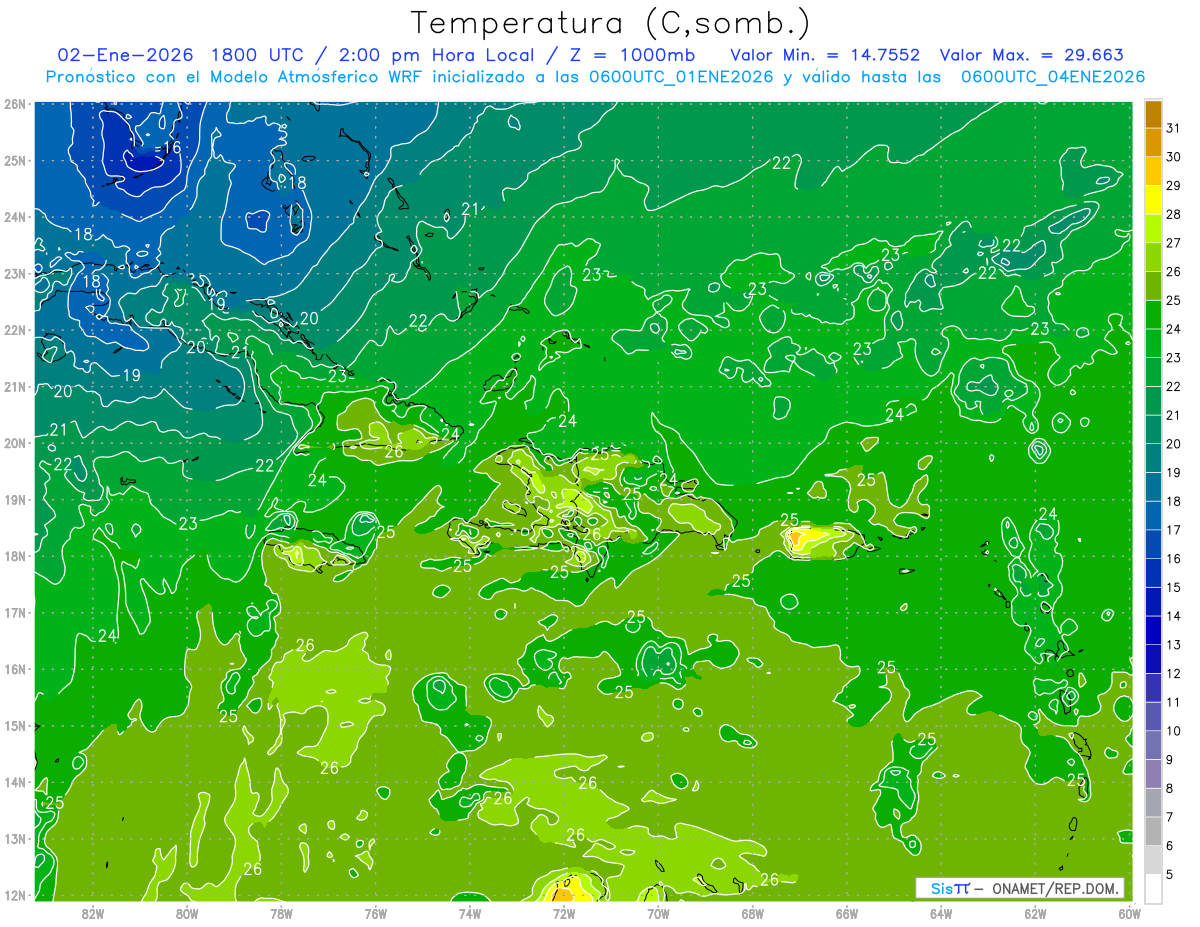
Task: Click the purple swatch between 9 and 10
Action: [1153, 745]
